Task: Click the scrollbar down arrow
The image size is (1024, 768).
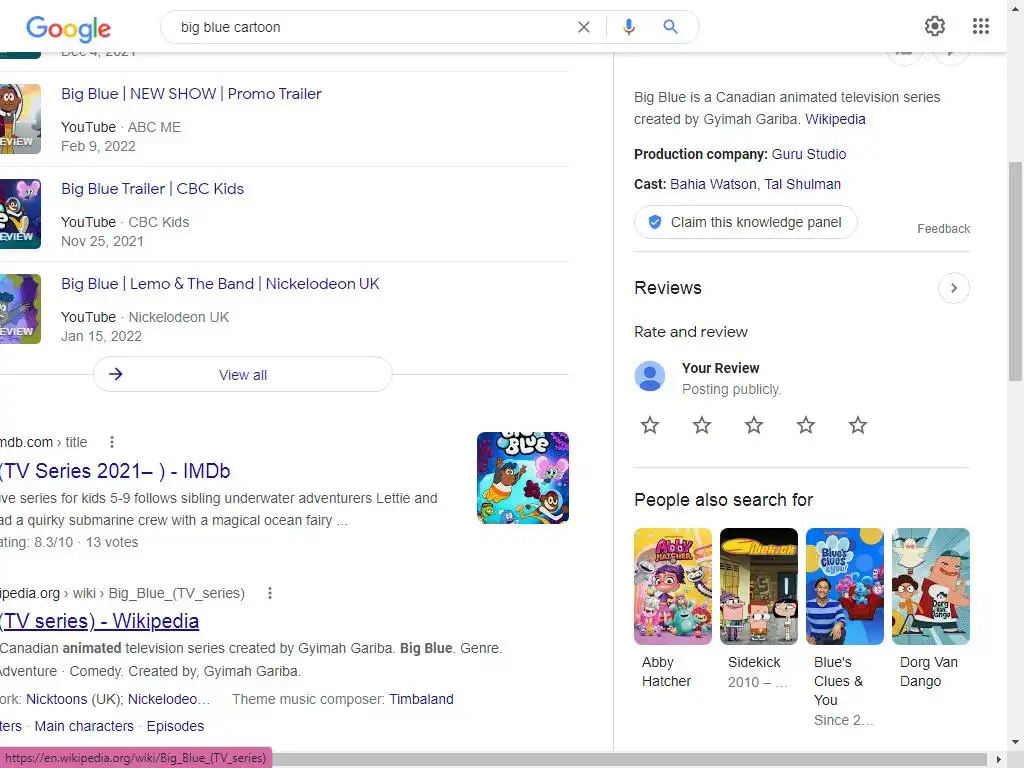Action: (1015, 742)
